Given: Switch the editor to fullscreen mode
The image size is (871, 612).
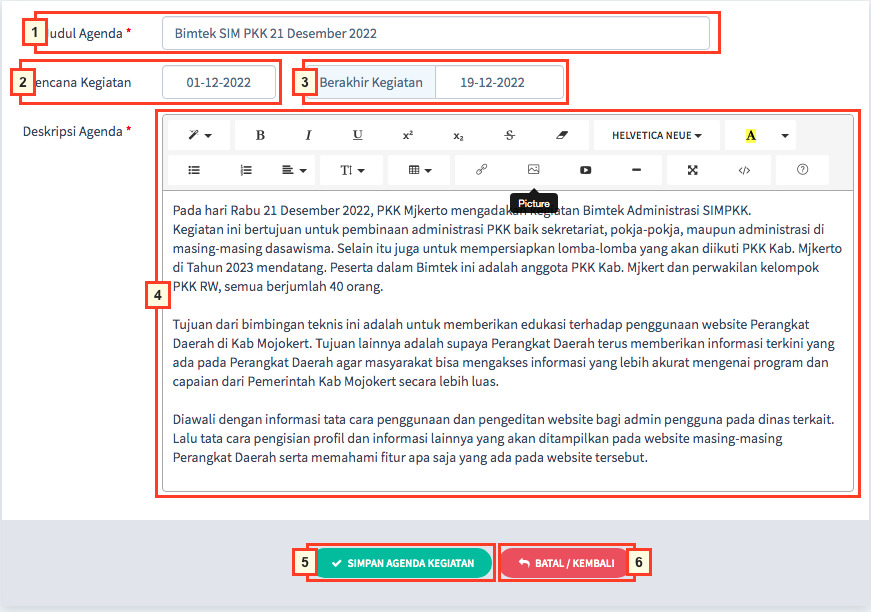Looking at the screenshot, I should pyautogui.click(x=692, y=170).
